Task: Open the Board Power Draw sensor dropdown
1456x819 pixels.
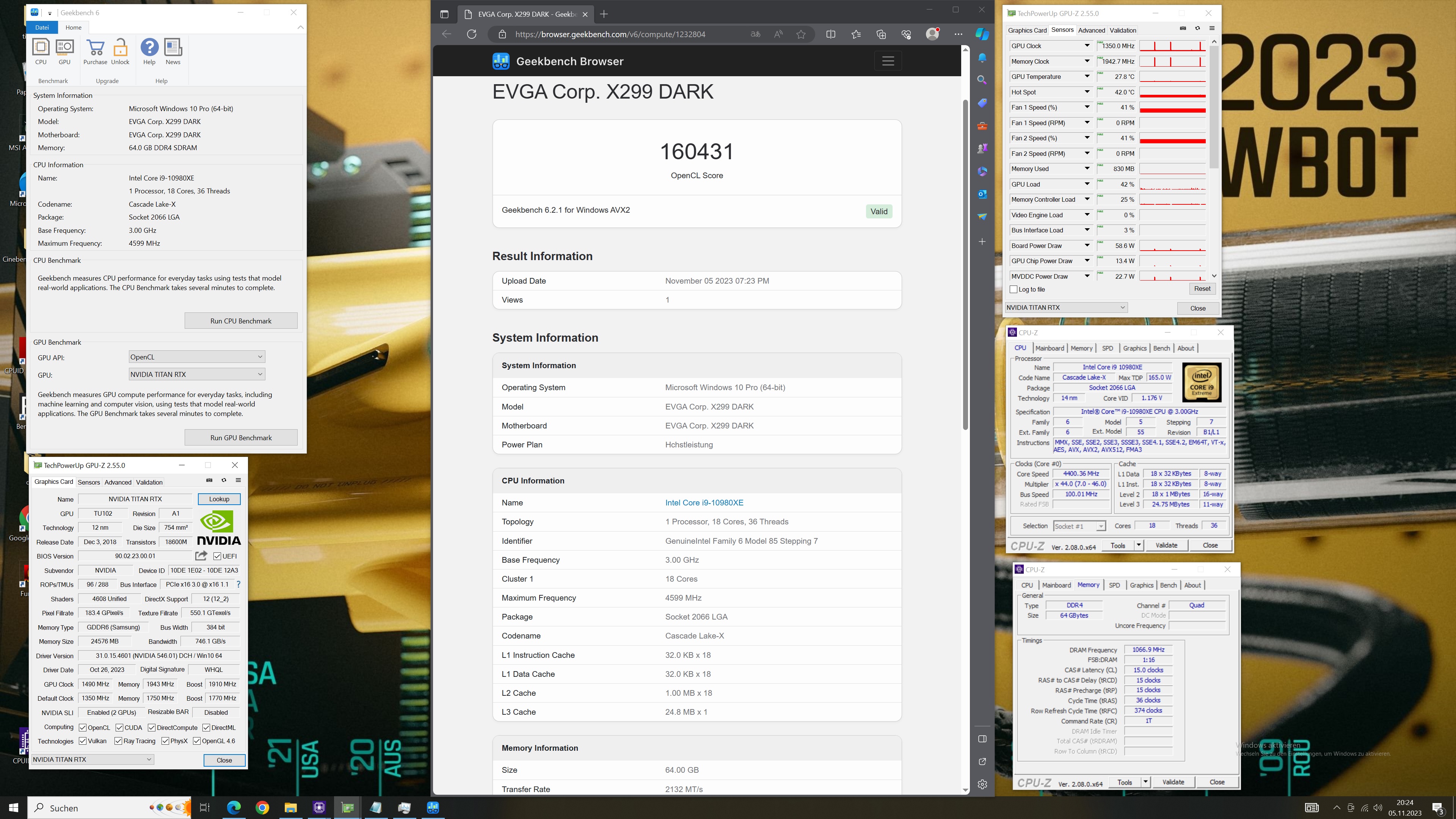Action: click(1086, 245)
